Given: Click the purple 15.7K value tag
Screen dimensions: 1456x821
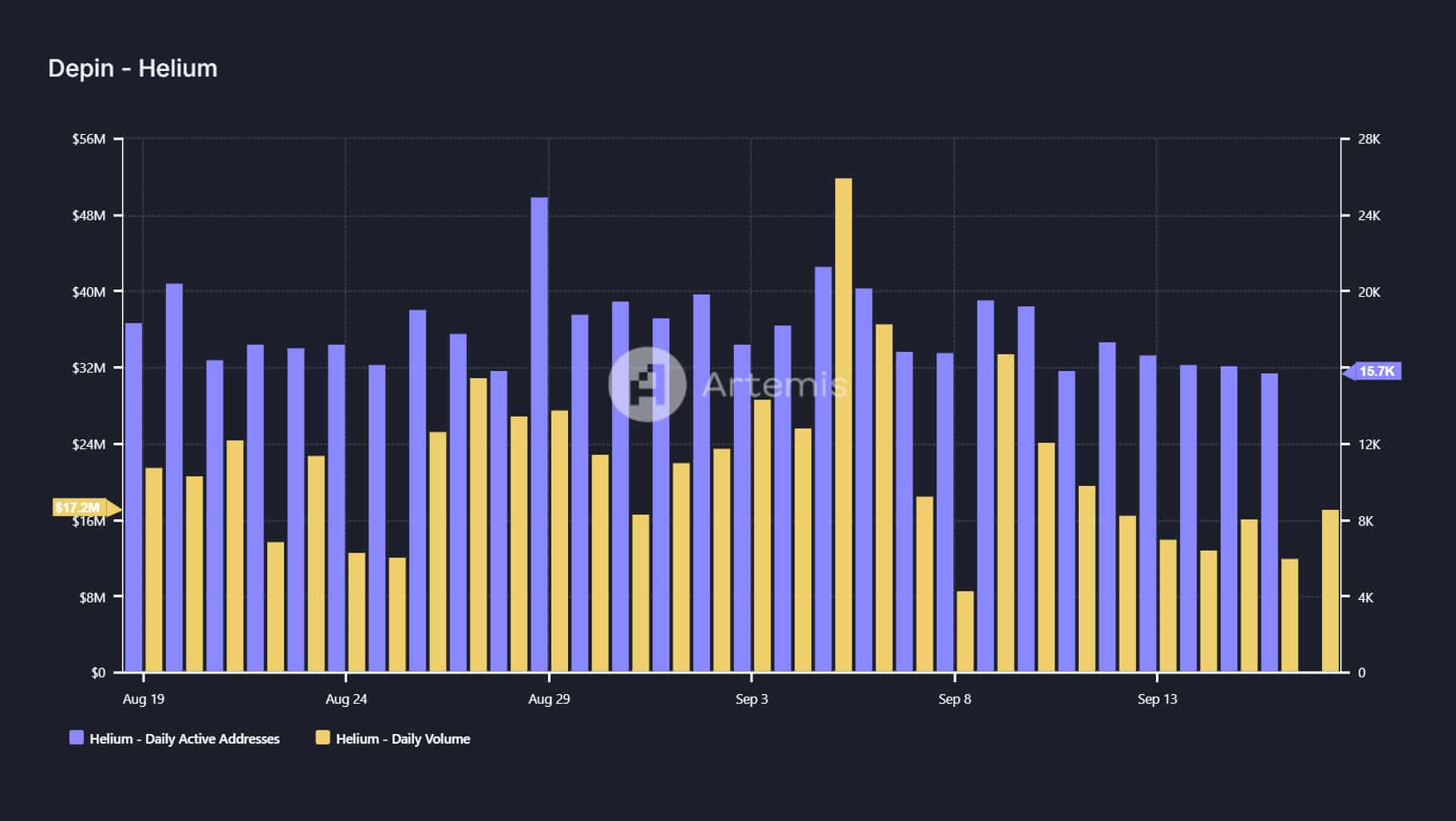Looking at the screenshot, I should click(1372, 371).
